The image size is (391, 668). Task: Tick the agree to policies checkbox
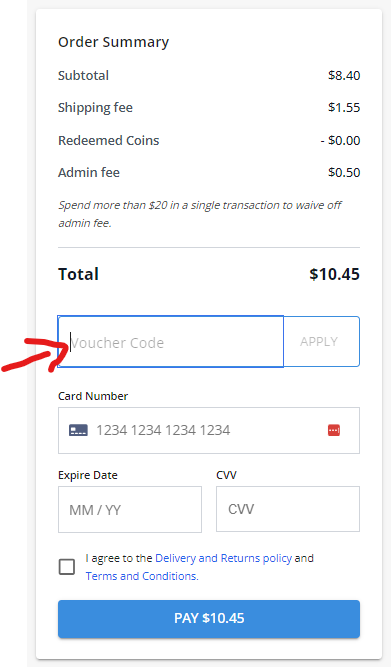(x=67, y=567)
